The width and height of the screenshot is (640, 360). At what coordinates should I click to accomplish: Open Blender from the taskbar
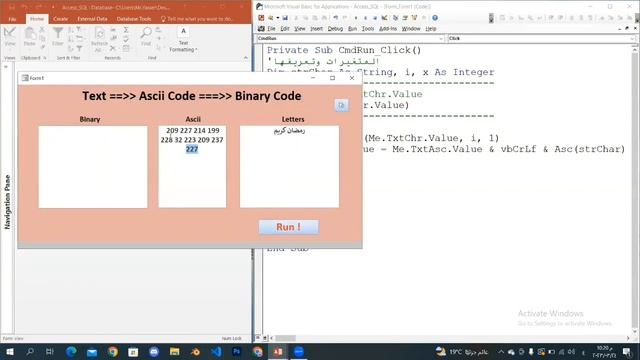pos(196,351)
